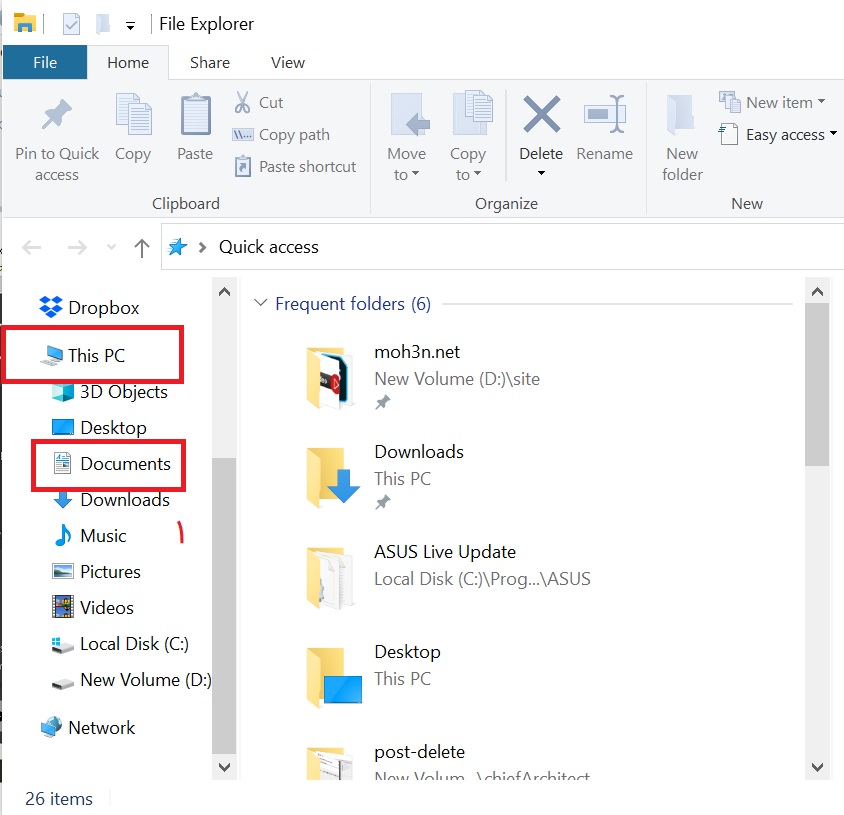Open This PC in the sidebar
This screenshot has height=815, width=844.
coord(96,355)
